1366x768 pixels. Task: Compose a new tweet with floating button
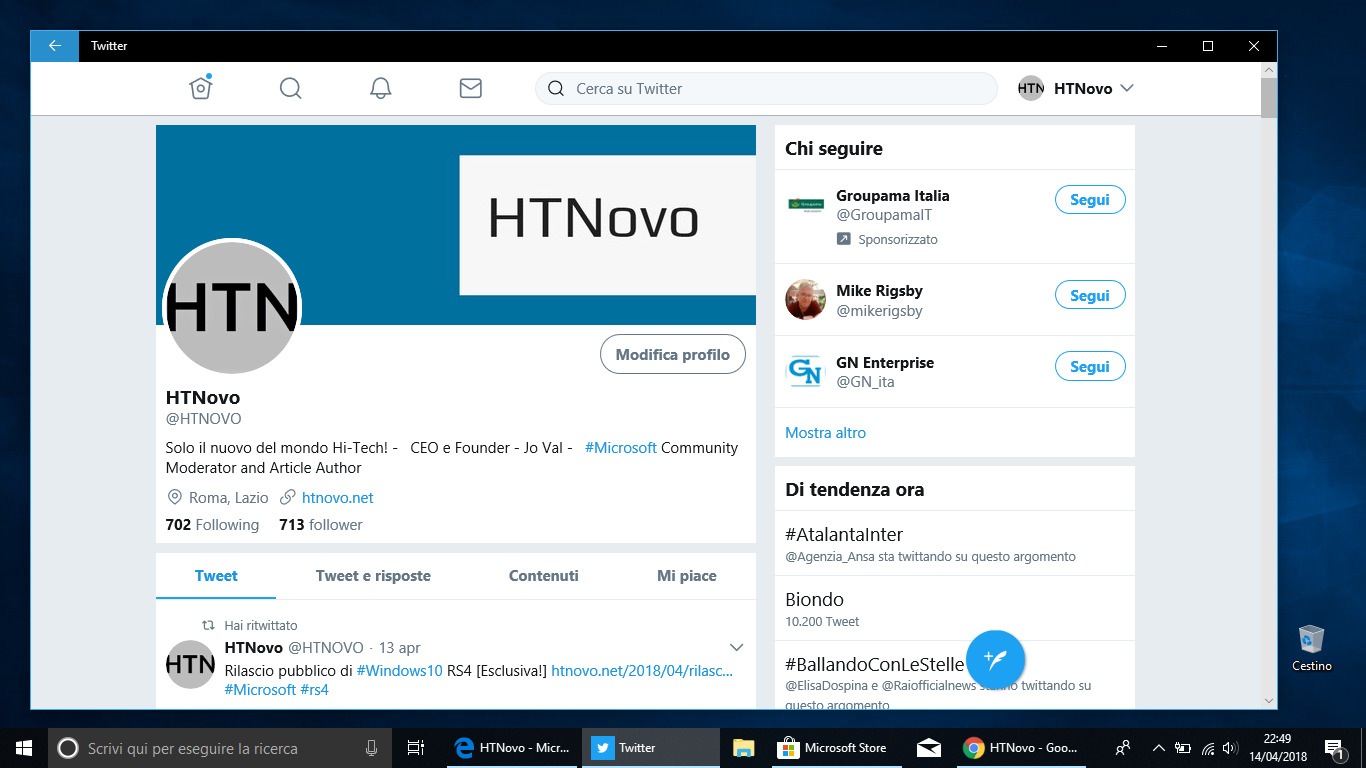coord(995,660)
